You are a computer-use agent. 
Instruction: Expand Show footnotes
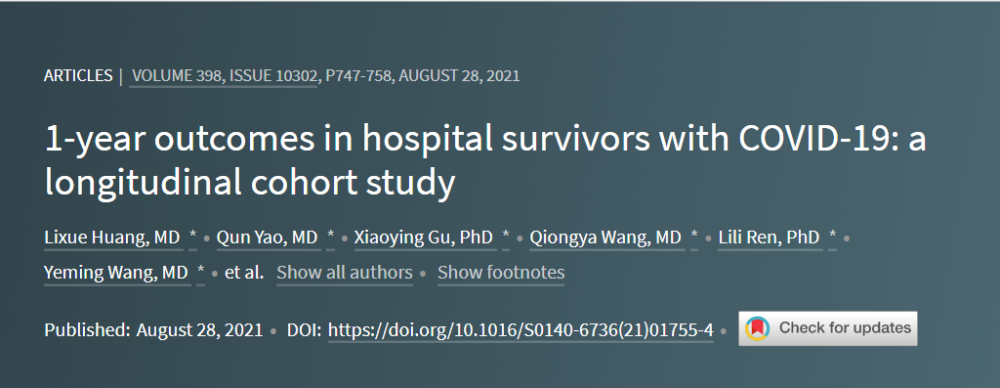501,273
